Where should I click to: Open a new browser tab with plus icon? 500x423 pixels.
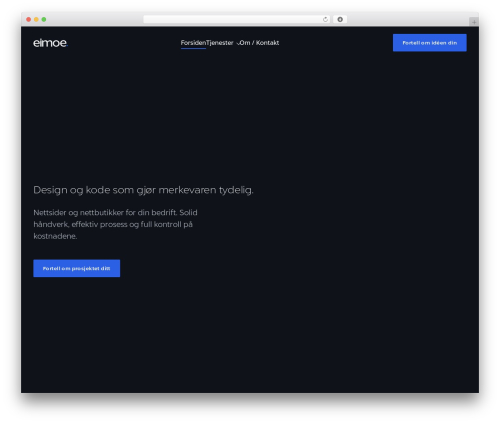[474, 22]
